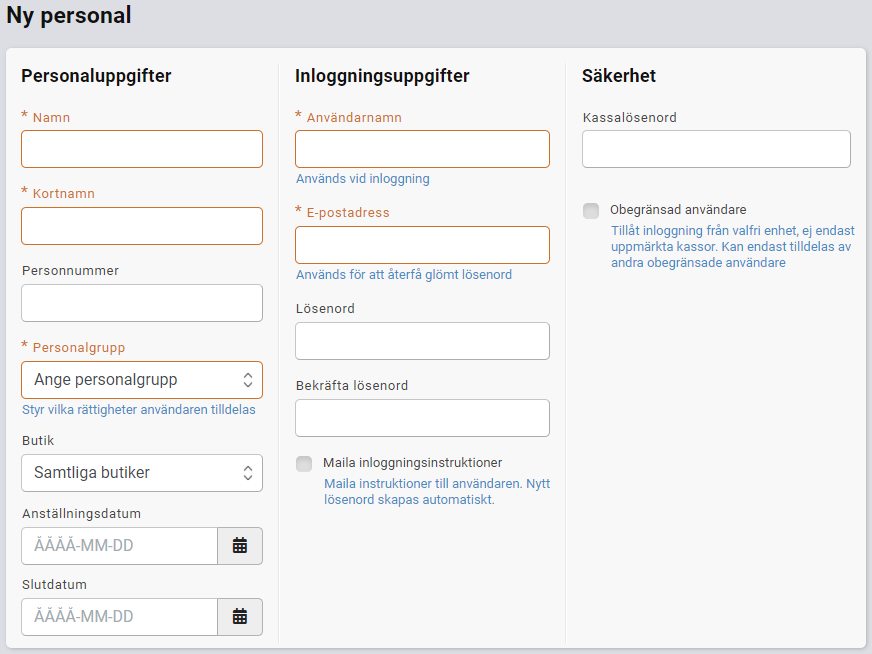
Task: Focus the Slutdatum date text field
Action: tap(120, 617)
